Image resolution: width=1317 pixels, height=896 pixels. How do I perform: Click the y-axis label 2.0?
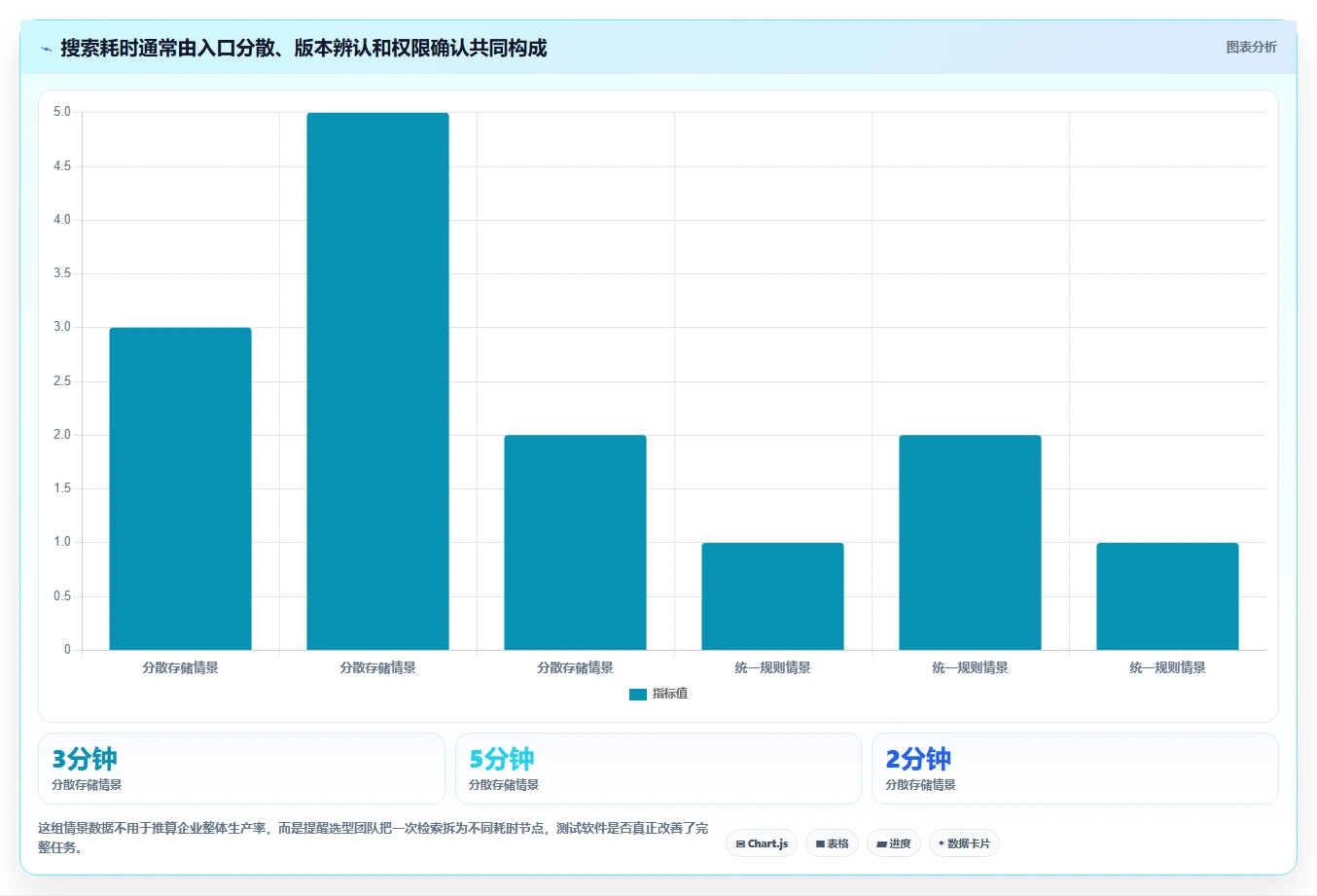point(62,435)
